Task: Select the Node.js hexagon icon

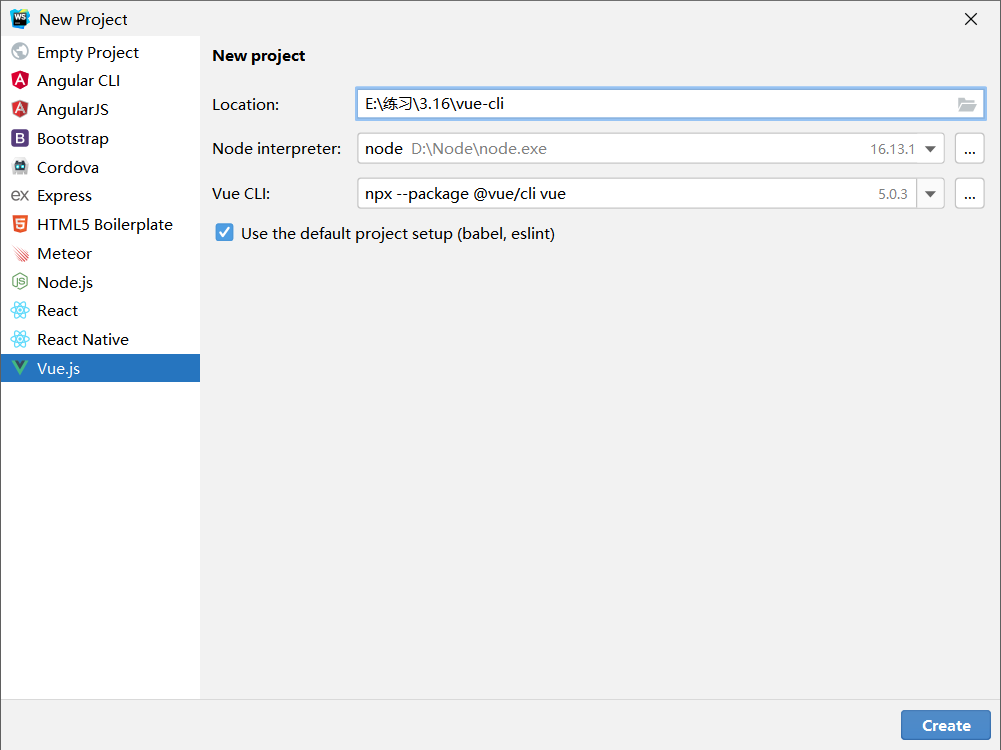Action: [x=20, y=283]
